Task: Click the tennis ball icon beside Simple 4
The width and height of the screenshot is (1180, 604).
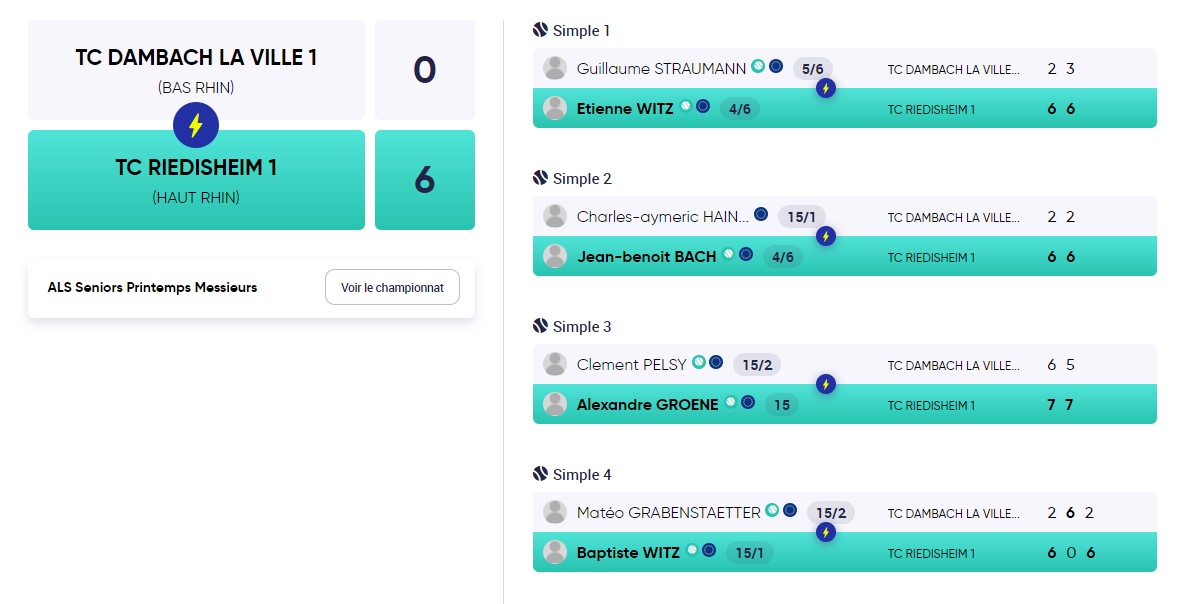Action: coord(540,474)
